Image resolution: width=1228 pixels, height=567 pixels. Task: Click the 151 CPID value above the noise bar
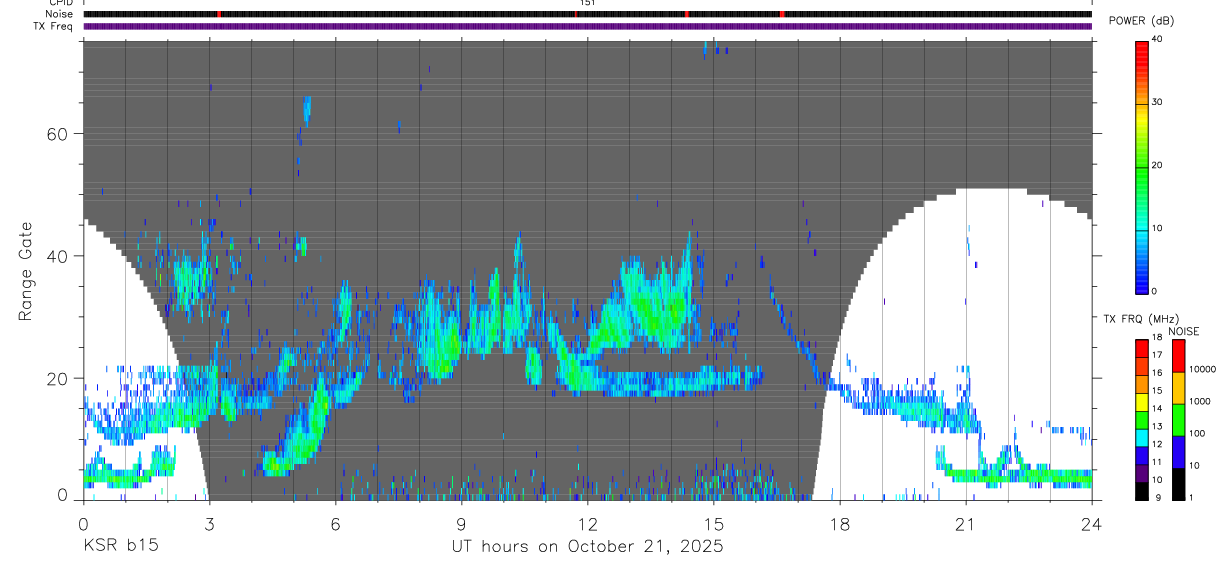coord(587,3)
